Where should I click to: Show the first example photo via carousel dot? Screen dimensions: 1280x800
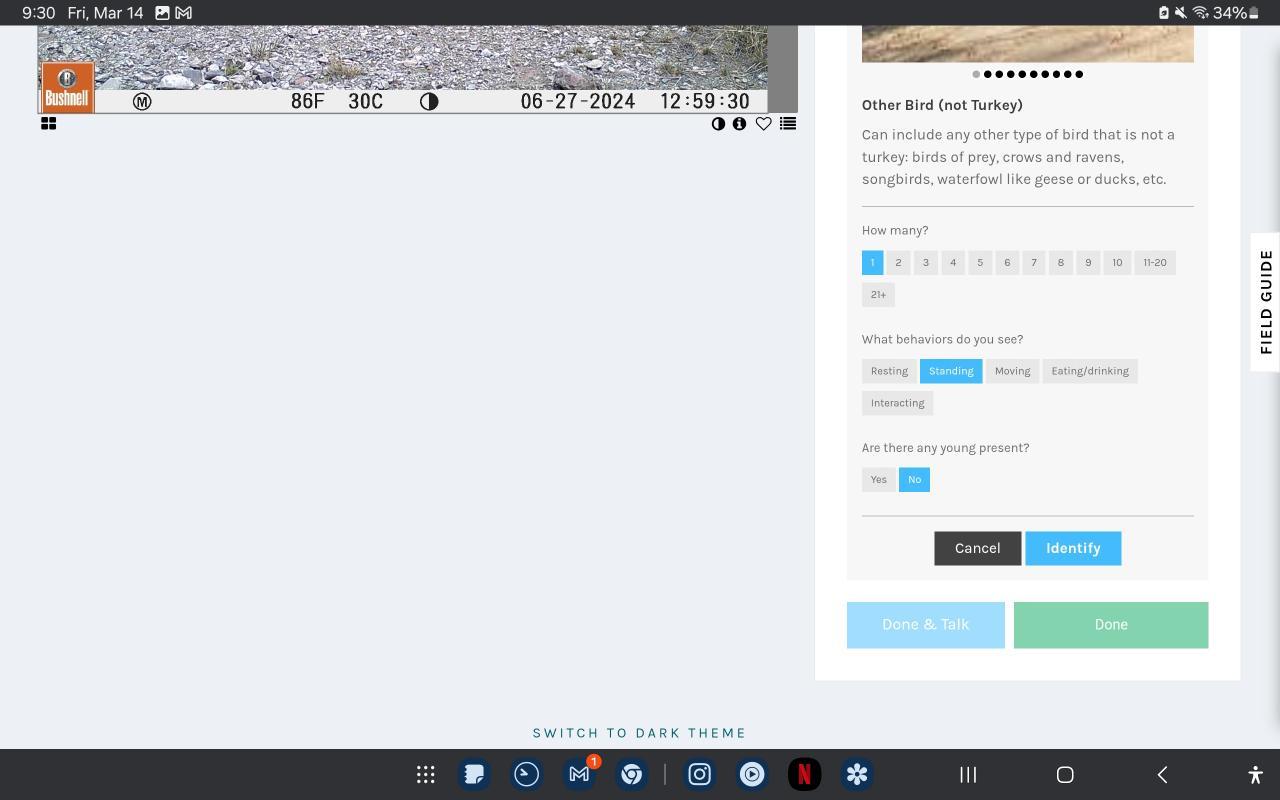[x=976, y=74]
